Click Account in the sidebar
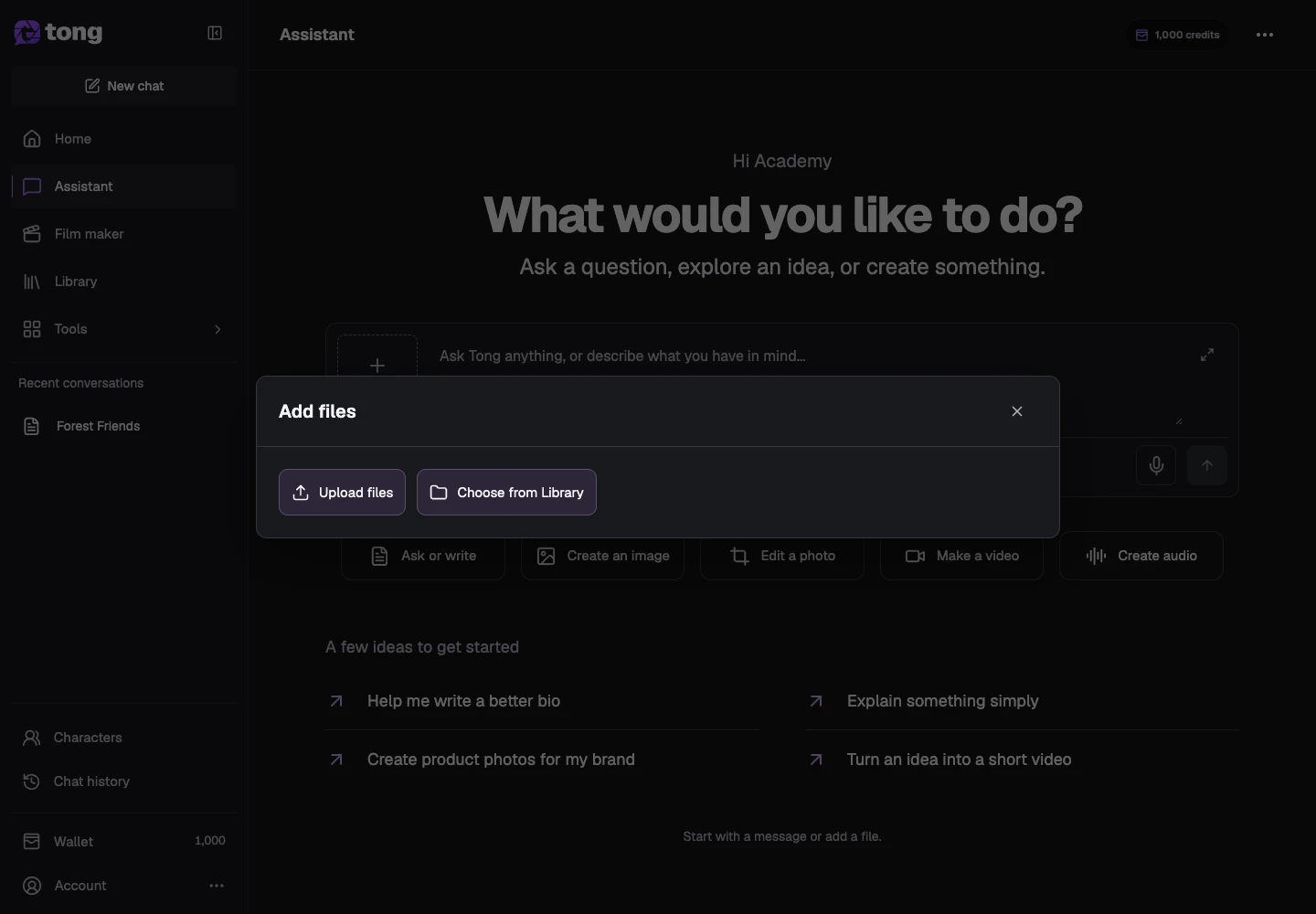The height and width of the screenshot is (914, 1316). [x=80, y=886]
